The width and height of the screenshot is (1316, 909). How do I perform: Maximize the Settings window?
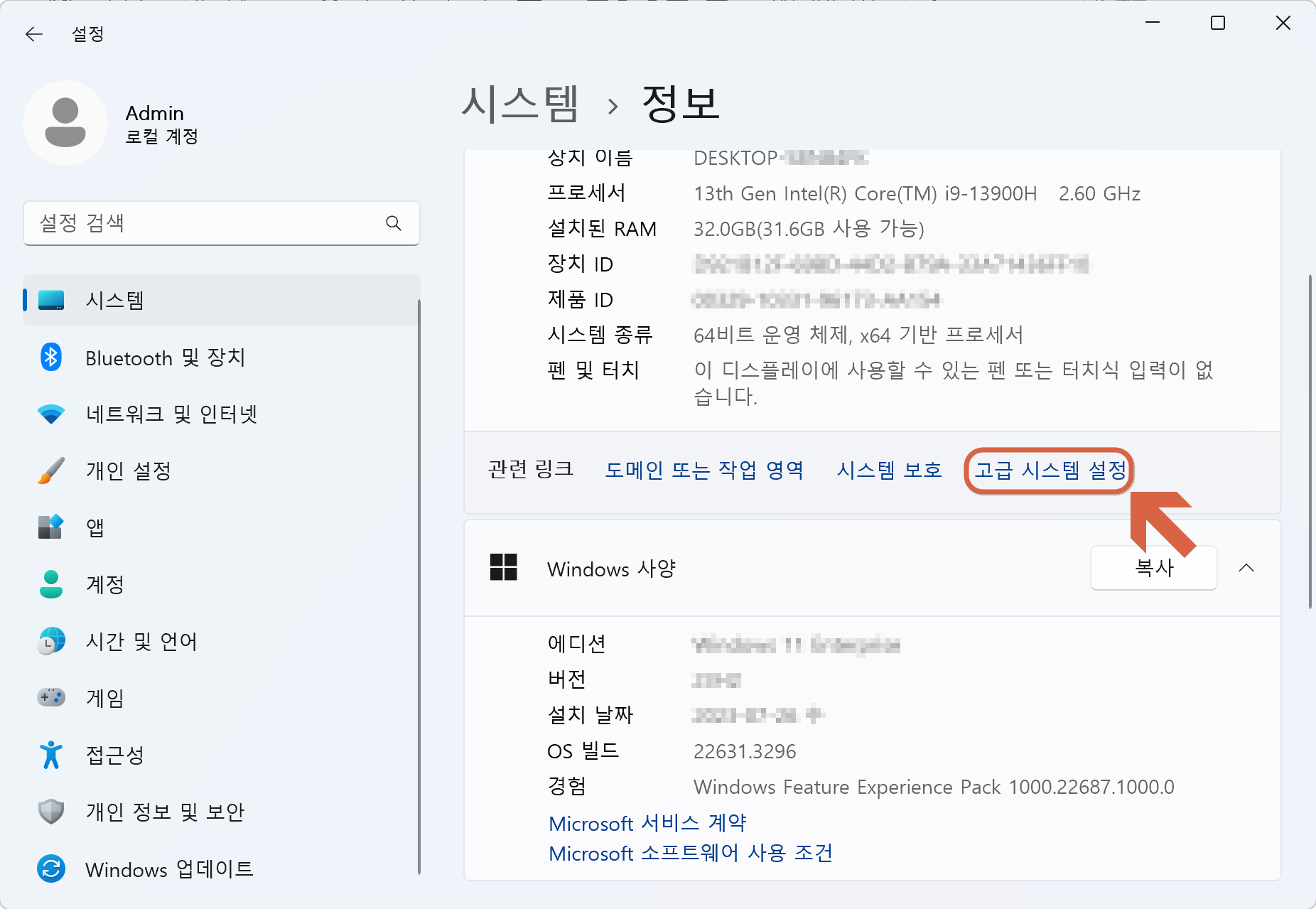pos(1218,23)
